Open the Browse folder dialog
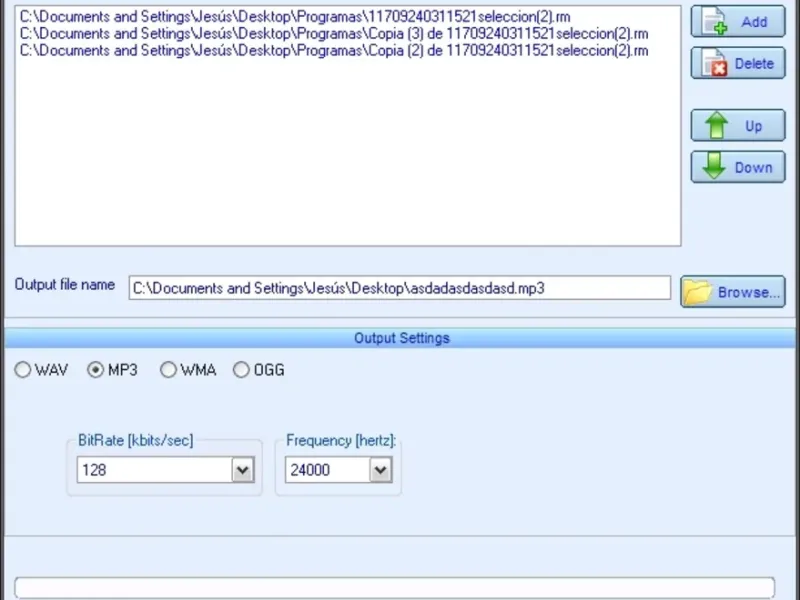The image size is (800, 600). pos(733,292)
